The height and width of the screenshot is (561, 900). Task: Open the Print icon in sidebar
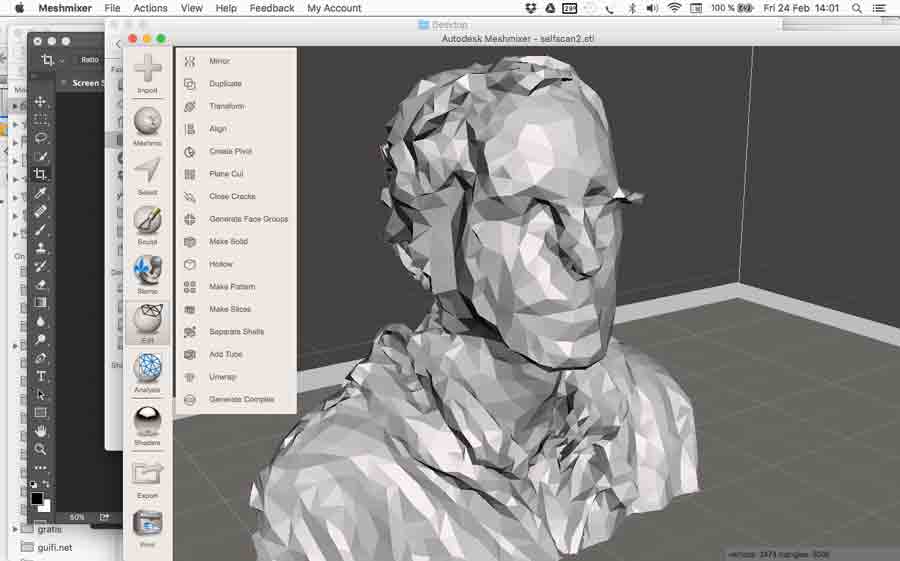click(147, 524)
